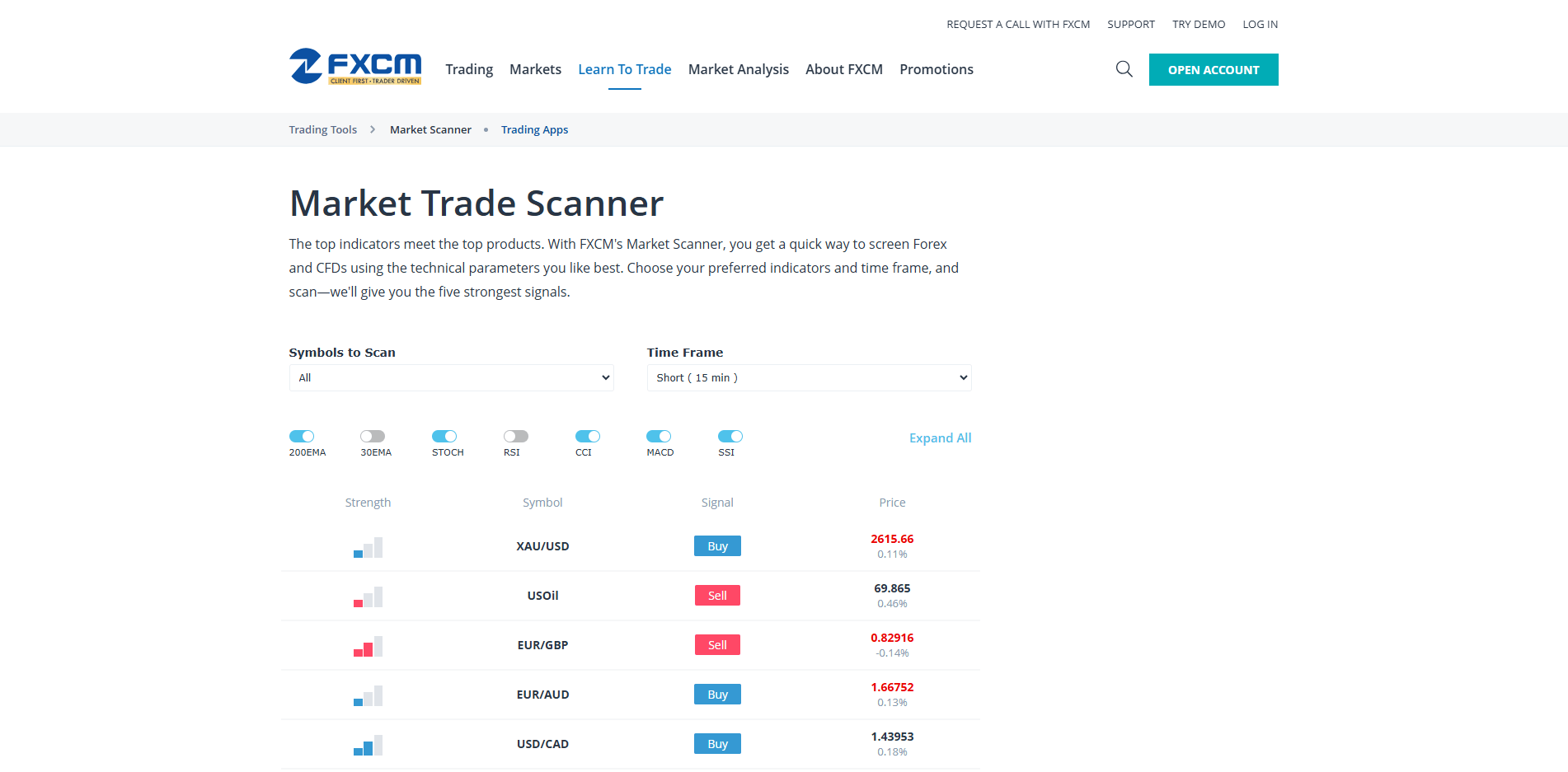Open the Symbols to Scan dropdown
Screen dimensions: 1568x772
(451, 377)
